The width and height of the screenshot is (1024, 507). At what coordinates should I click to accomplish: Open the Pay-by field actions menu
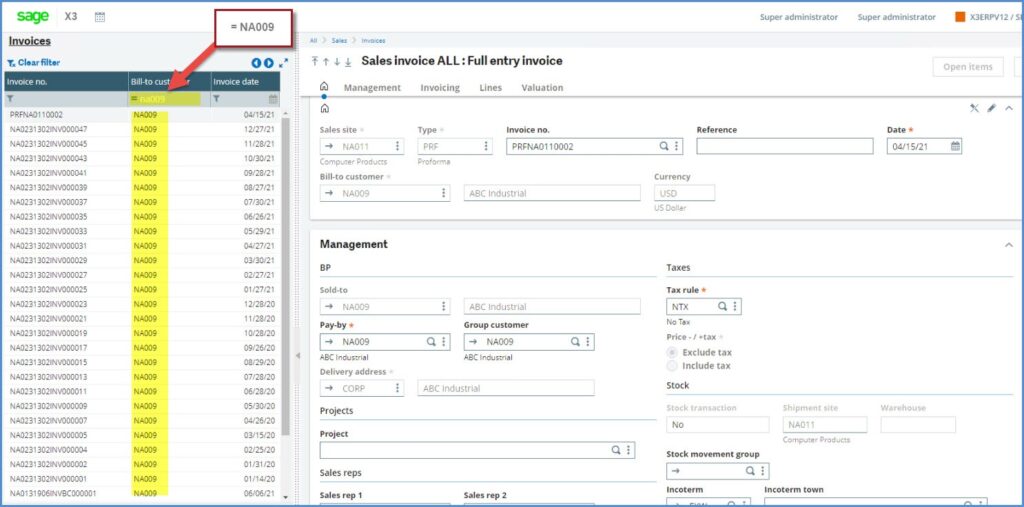[444, 342]
